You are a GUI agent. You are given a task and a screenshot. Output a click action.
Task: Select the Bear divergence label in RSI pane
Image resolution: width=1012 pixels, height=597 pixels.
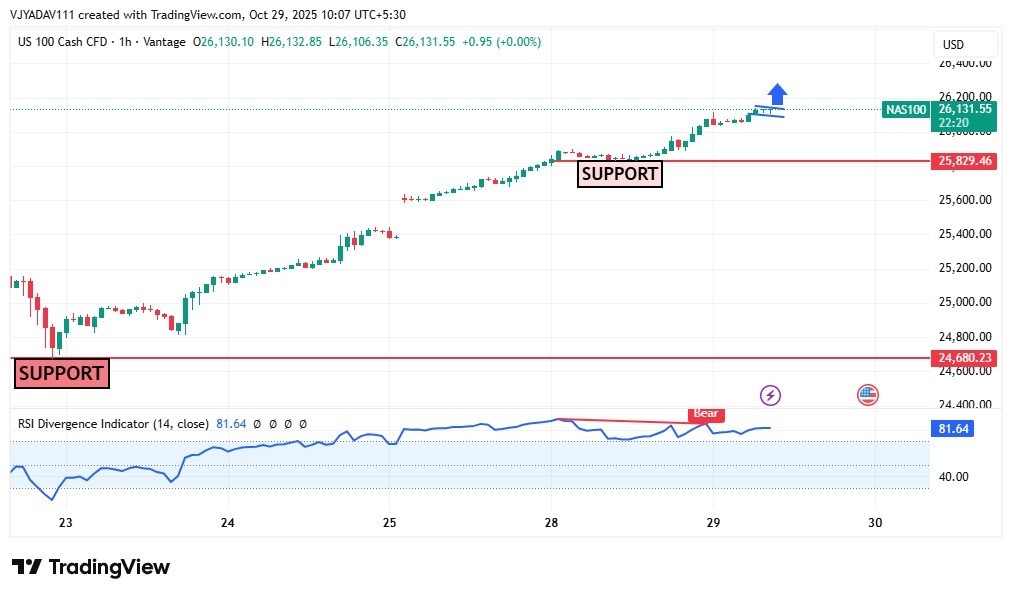point(705,413)
